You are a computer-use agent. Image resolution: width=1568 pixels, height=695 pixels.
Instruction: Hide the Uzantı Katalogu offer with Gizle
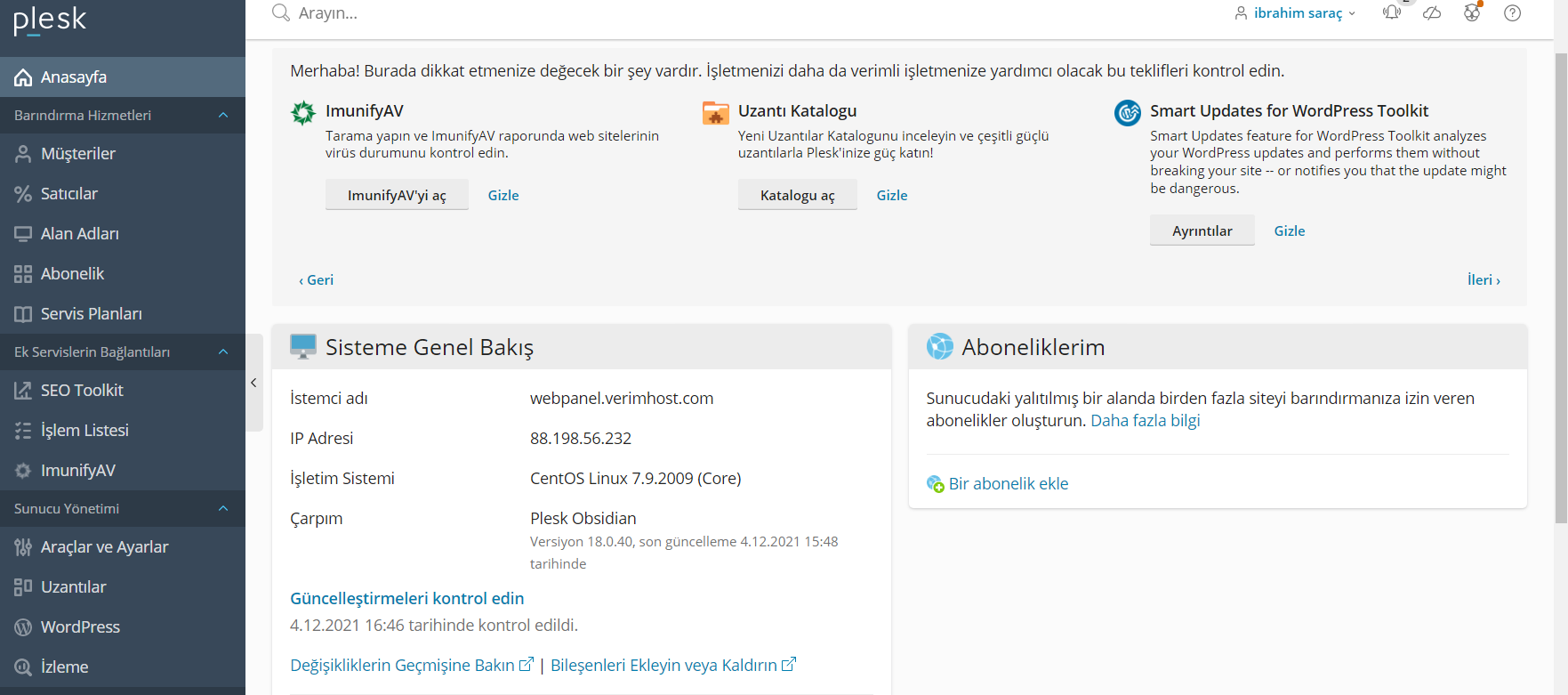click(892, 196)
